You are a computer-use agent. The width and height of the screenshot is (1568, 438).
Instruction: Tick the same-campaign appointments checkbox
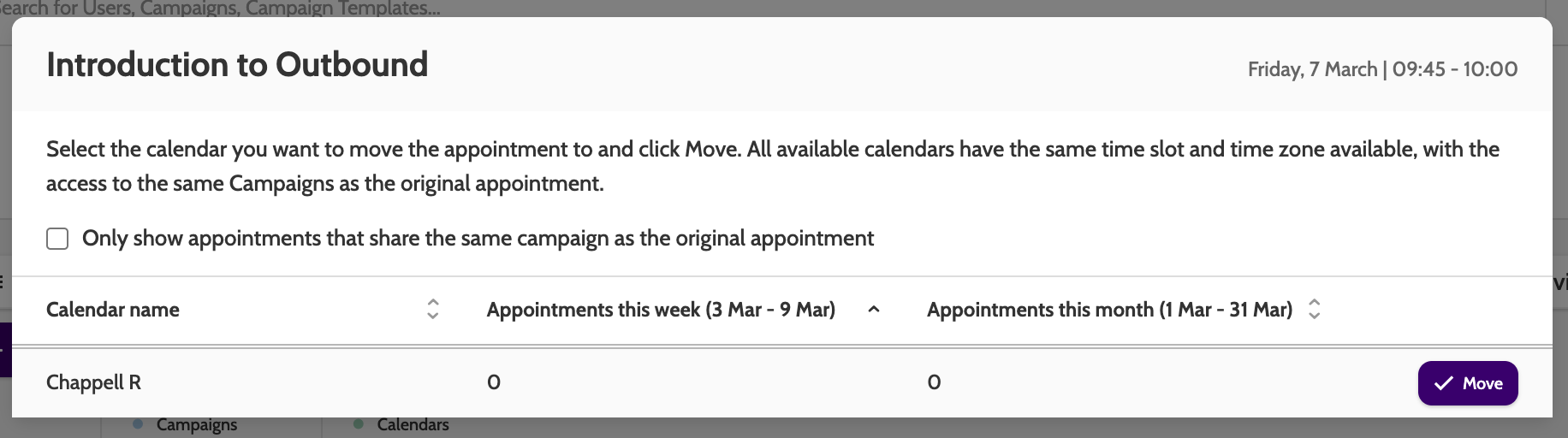pyautogui.click(x=57, y=239)
